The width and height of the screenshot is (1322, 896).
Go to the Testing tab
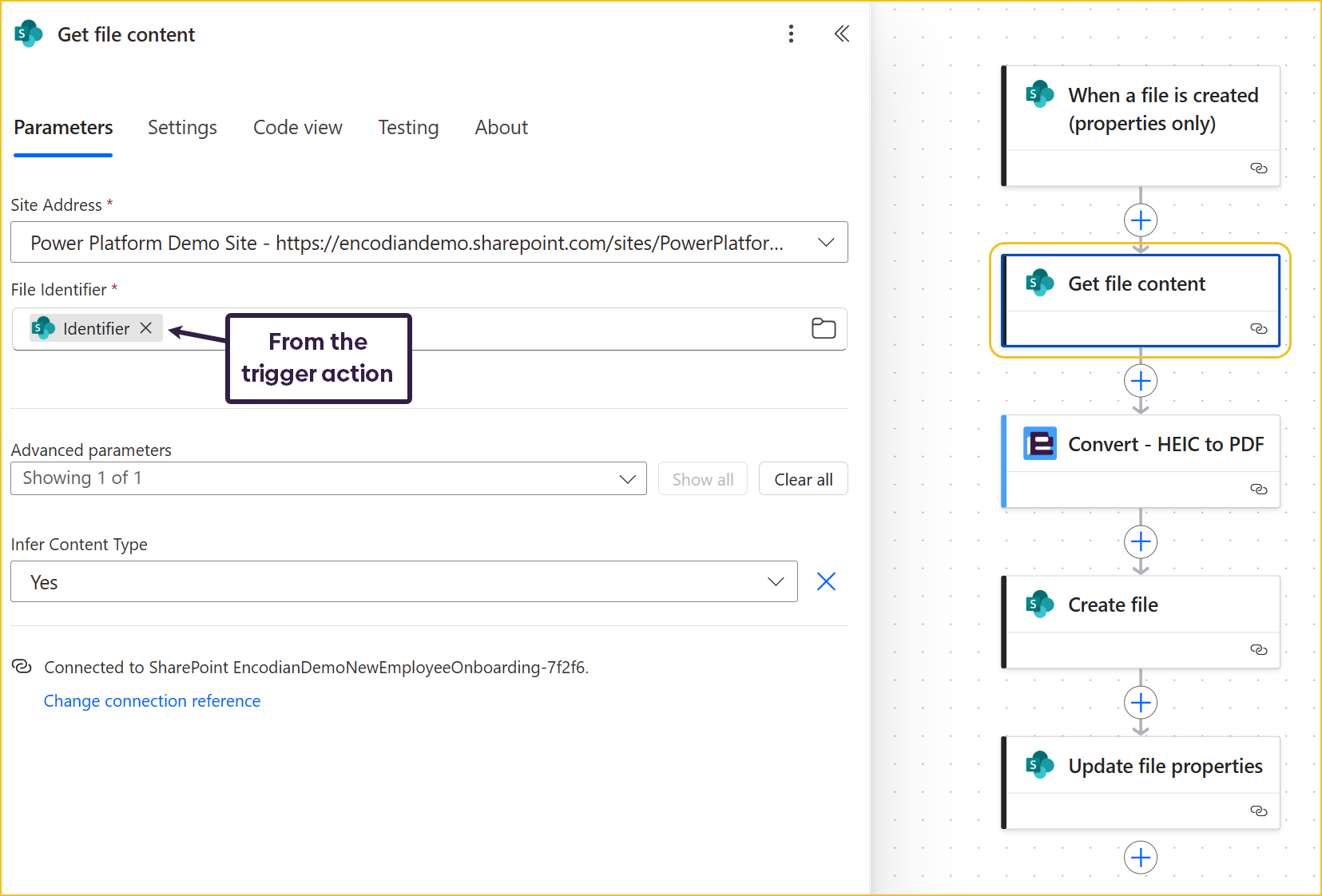[x=408, y=128]
